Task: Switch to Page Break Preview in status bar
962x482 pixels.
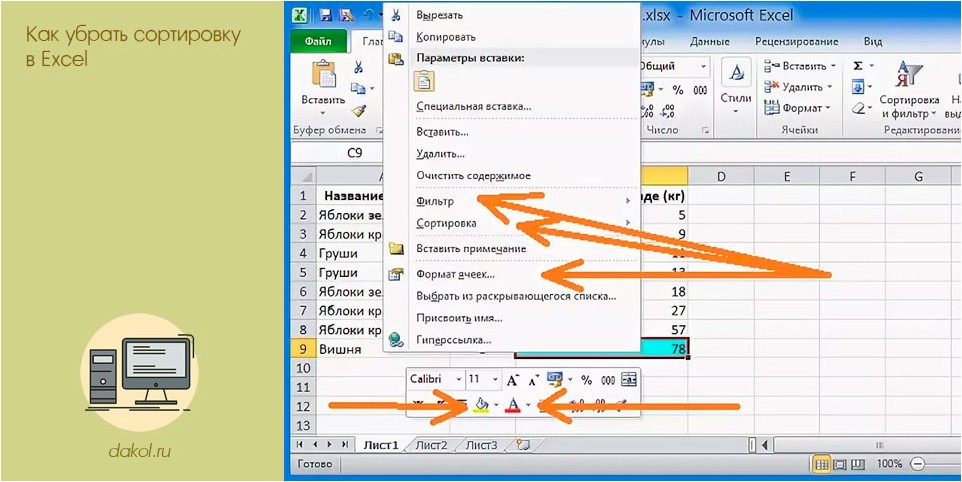Action: click(859, 464)
